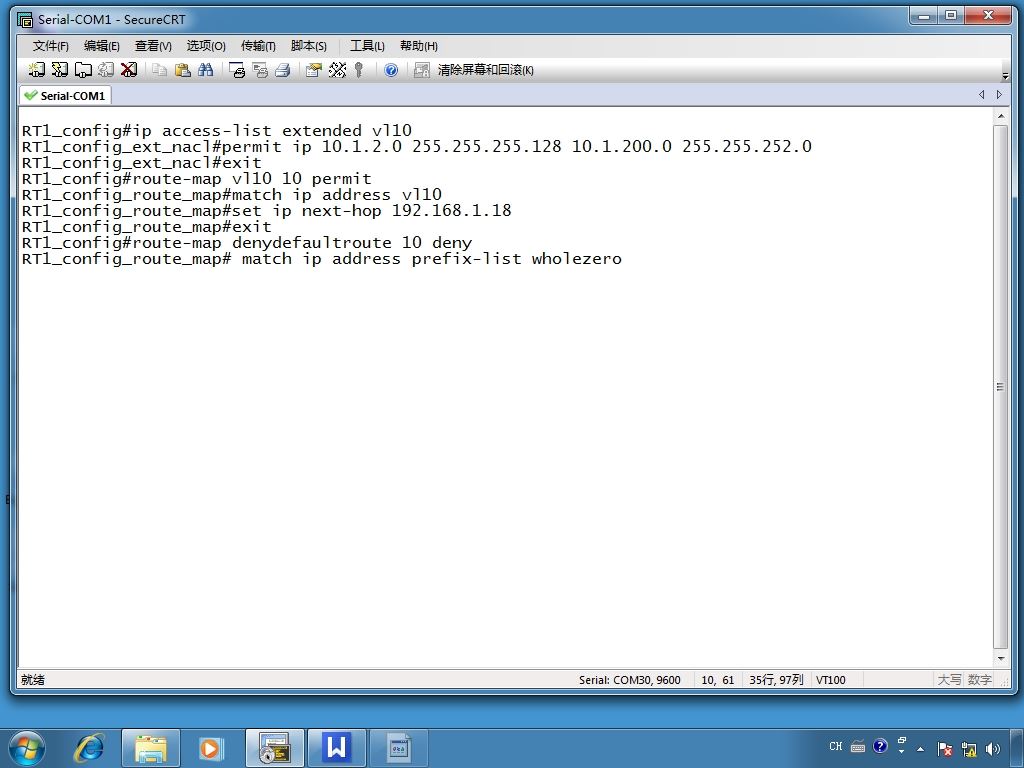Click 清除屏幕和回滚(K) toolbar button
The width and height of the screenshot is (1024, 768).
click(x=485, y=70)
